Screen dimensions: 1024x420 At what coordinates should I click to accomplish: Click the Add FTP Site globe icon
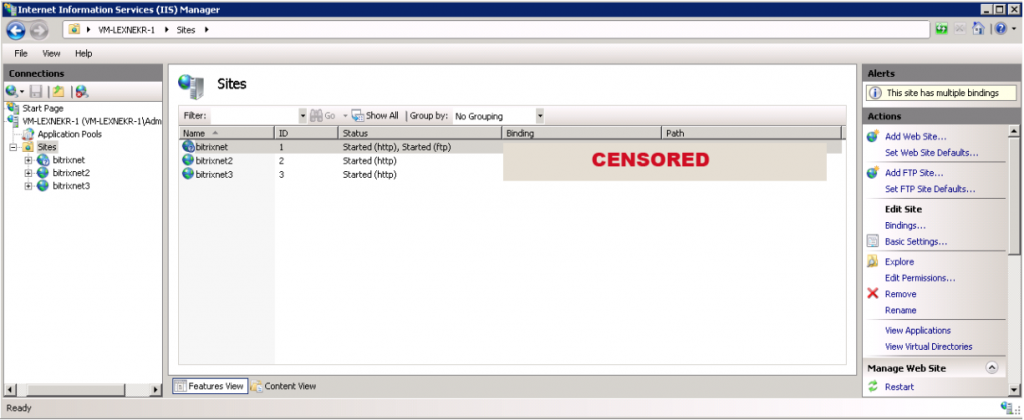[873, 173]
